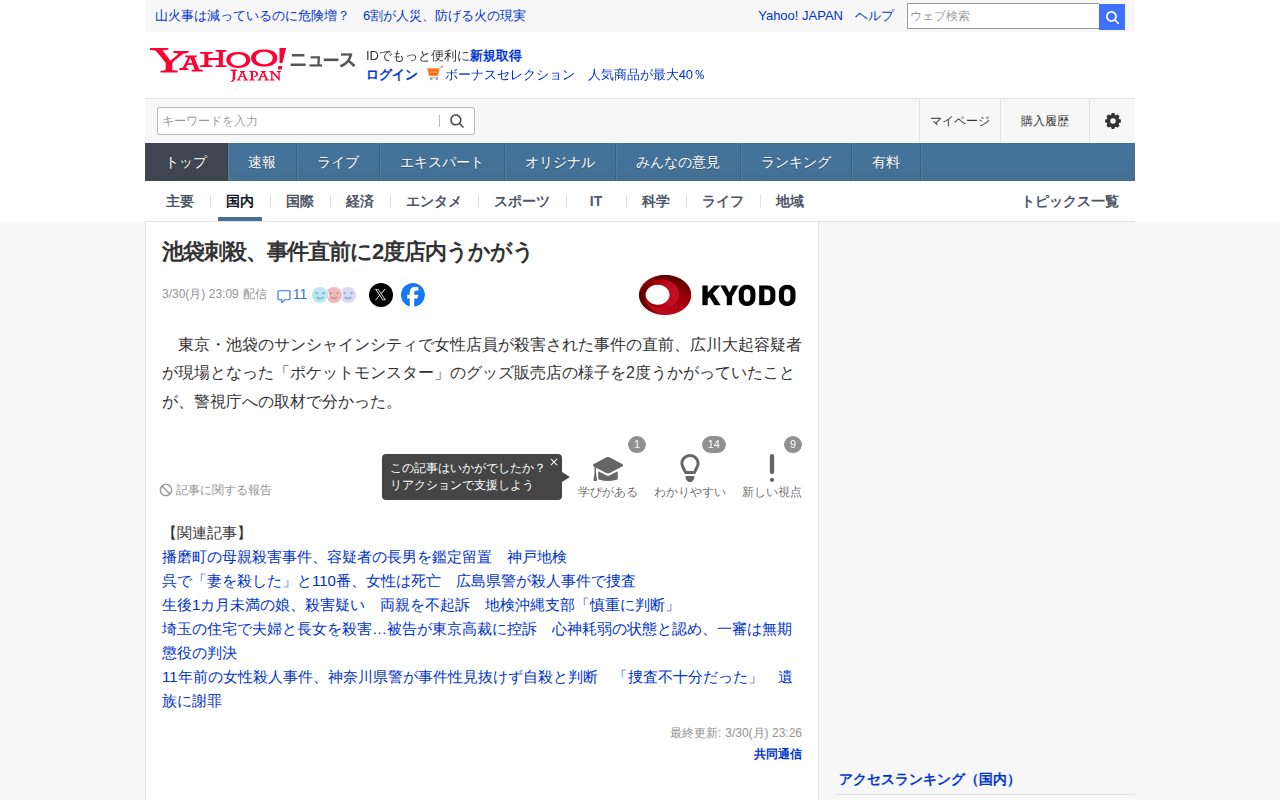
Task: Focus the キーワードを入力 search field
Action: click(x=298, y=121)
